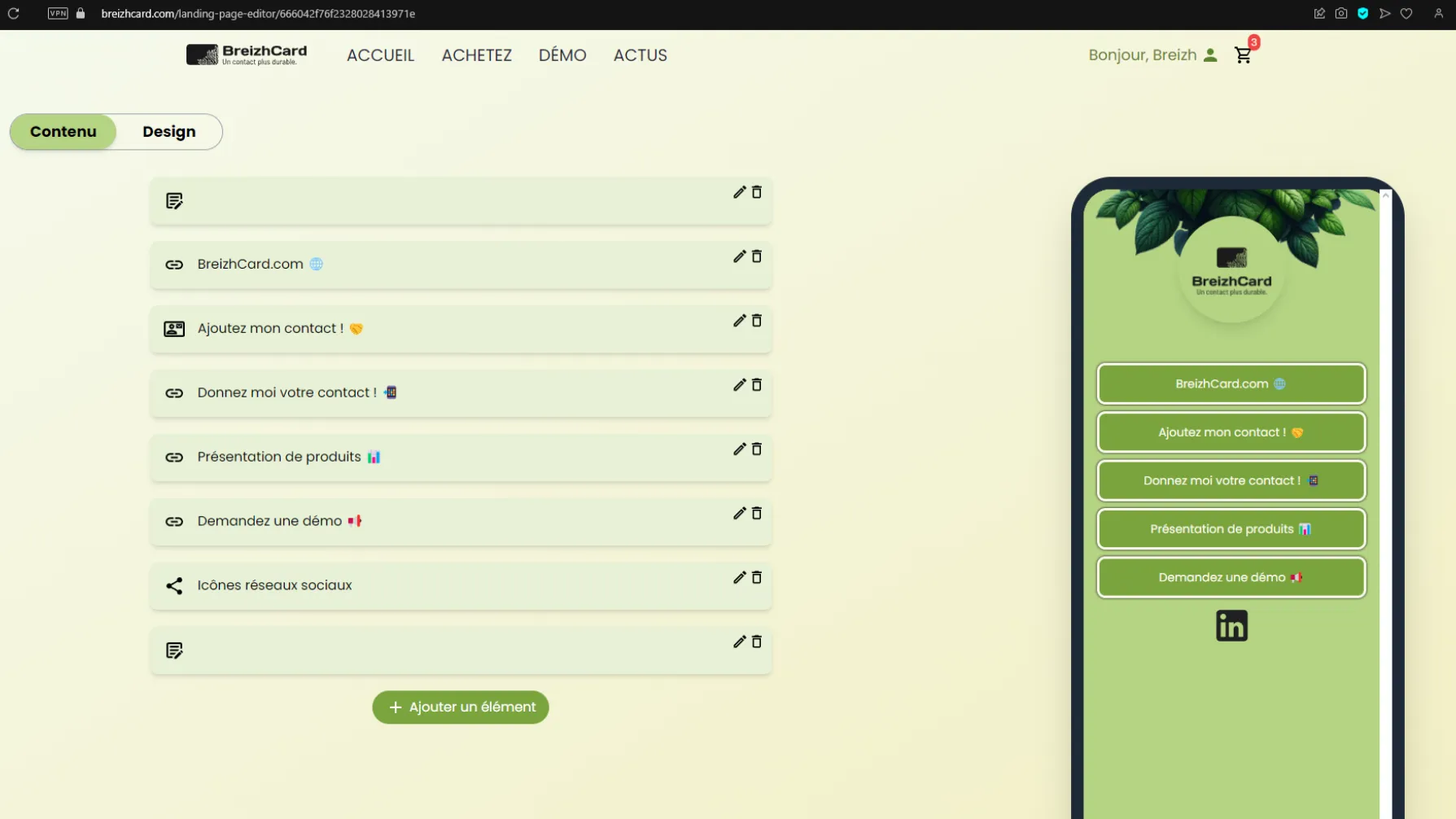Edit the first text block element

(739, 192)
